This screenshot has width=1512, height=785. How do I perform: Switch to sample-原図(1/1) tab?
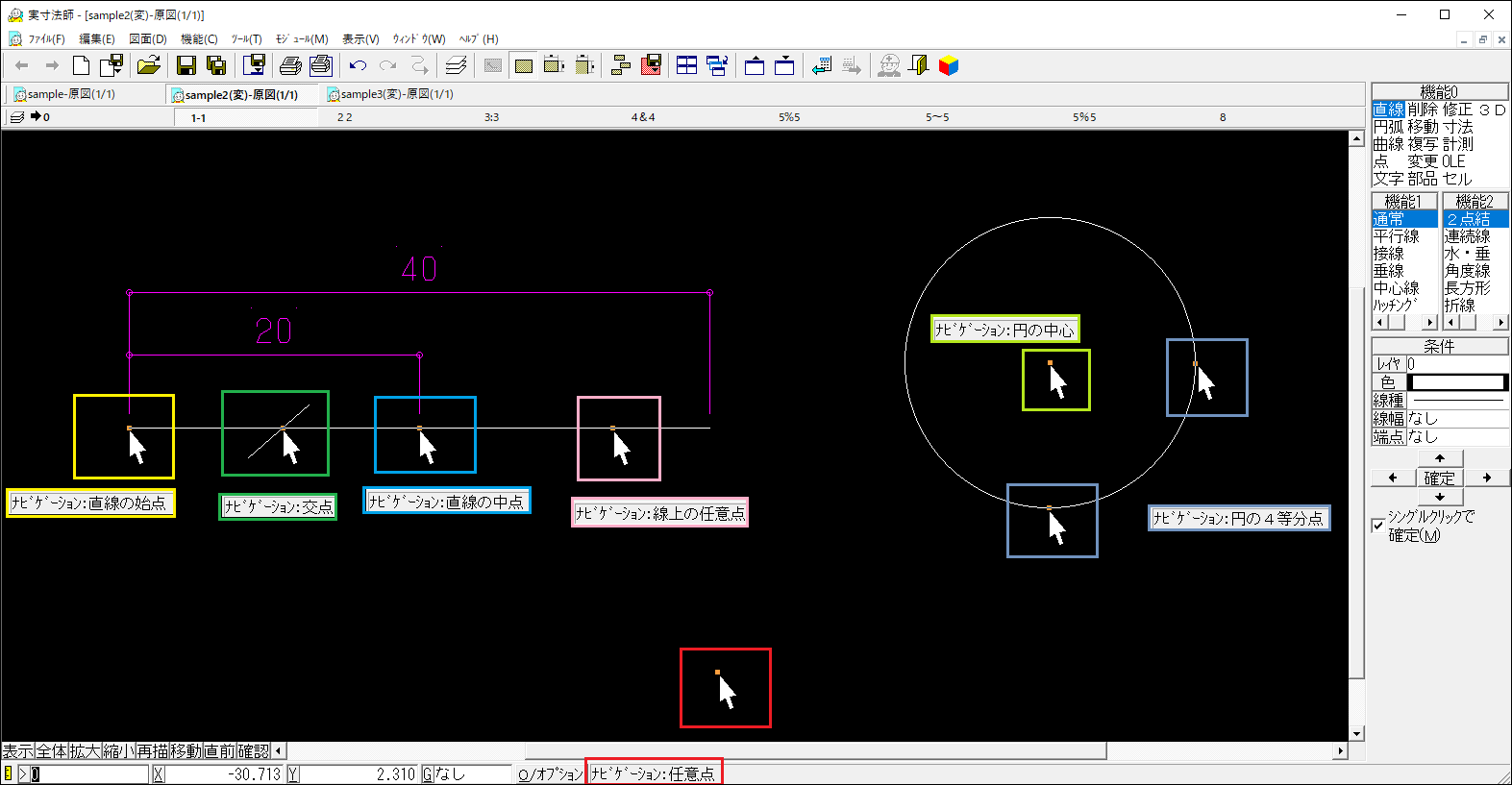(64, 94)
